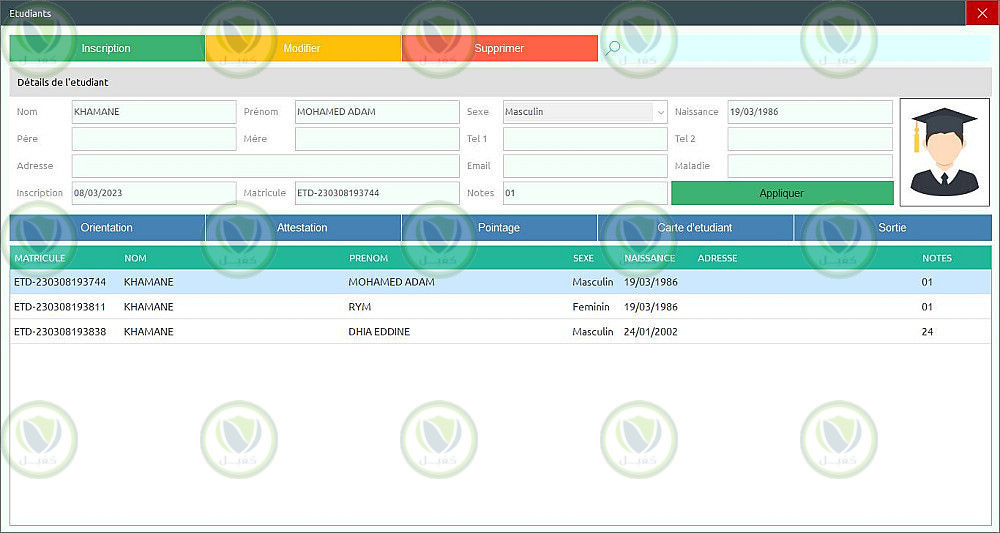Click the graduate student photo

945,152
